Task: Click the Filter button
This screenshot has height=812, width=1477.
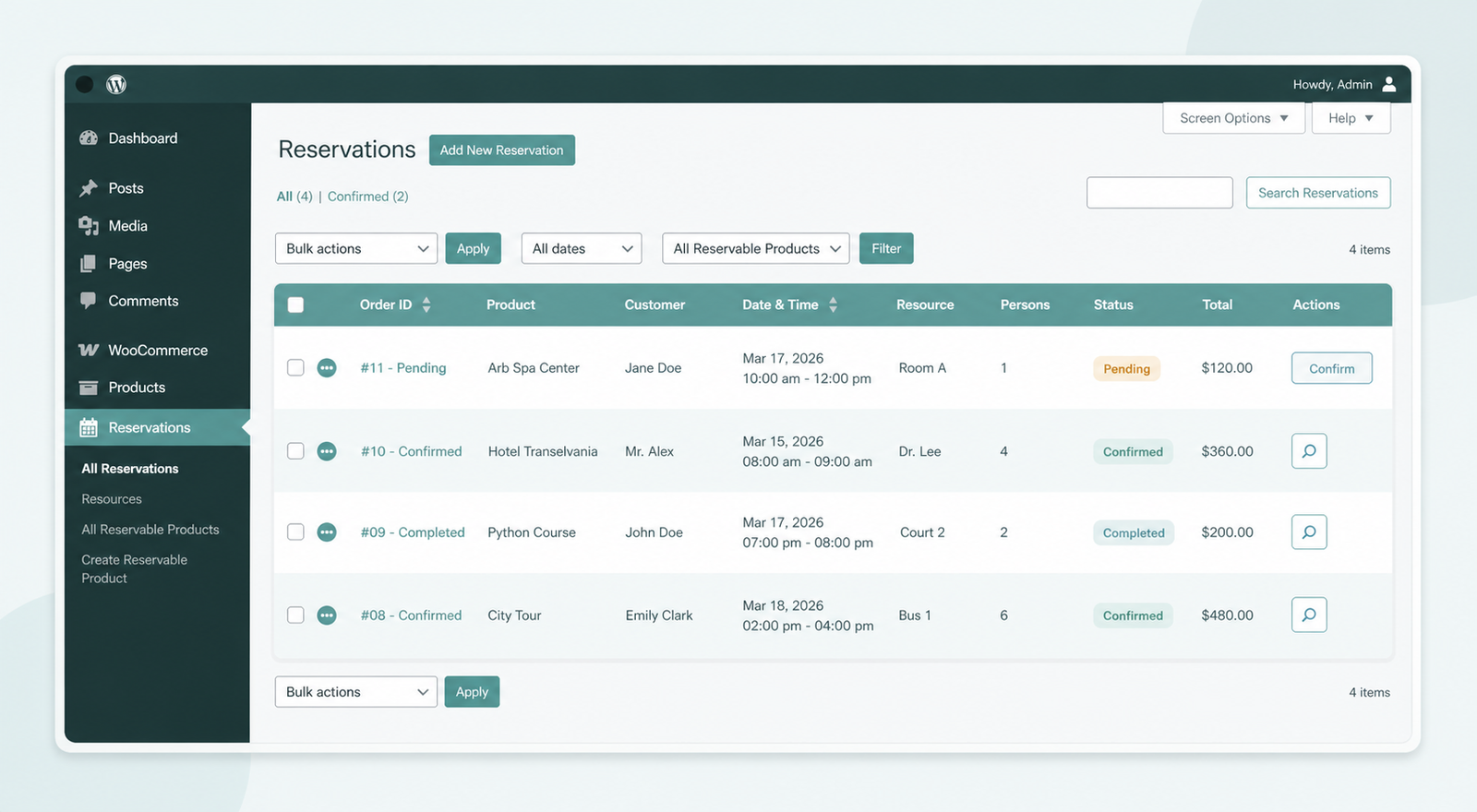Action: pos(886,248)
